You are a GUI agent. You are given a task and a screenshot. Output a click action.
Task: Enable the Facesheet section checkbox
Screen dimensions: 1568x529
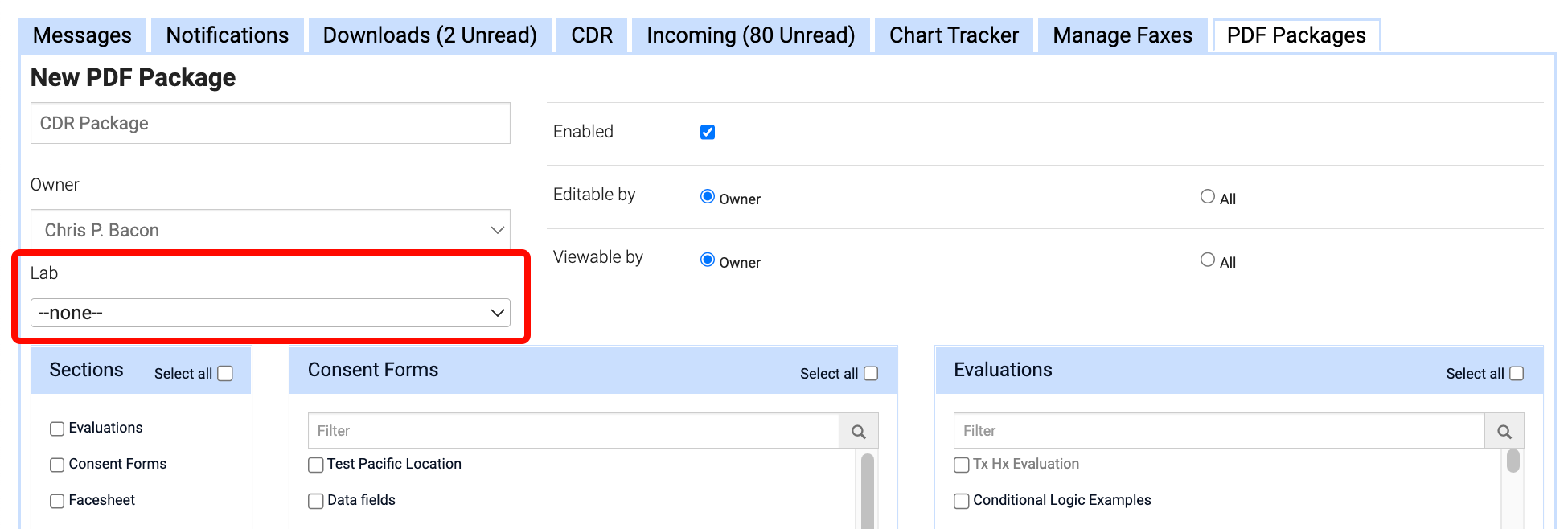56,500
